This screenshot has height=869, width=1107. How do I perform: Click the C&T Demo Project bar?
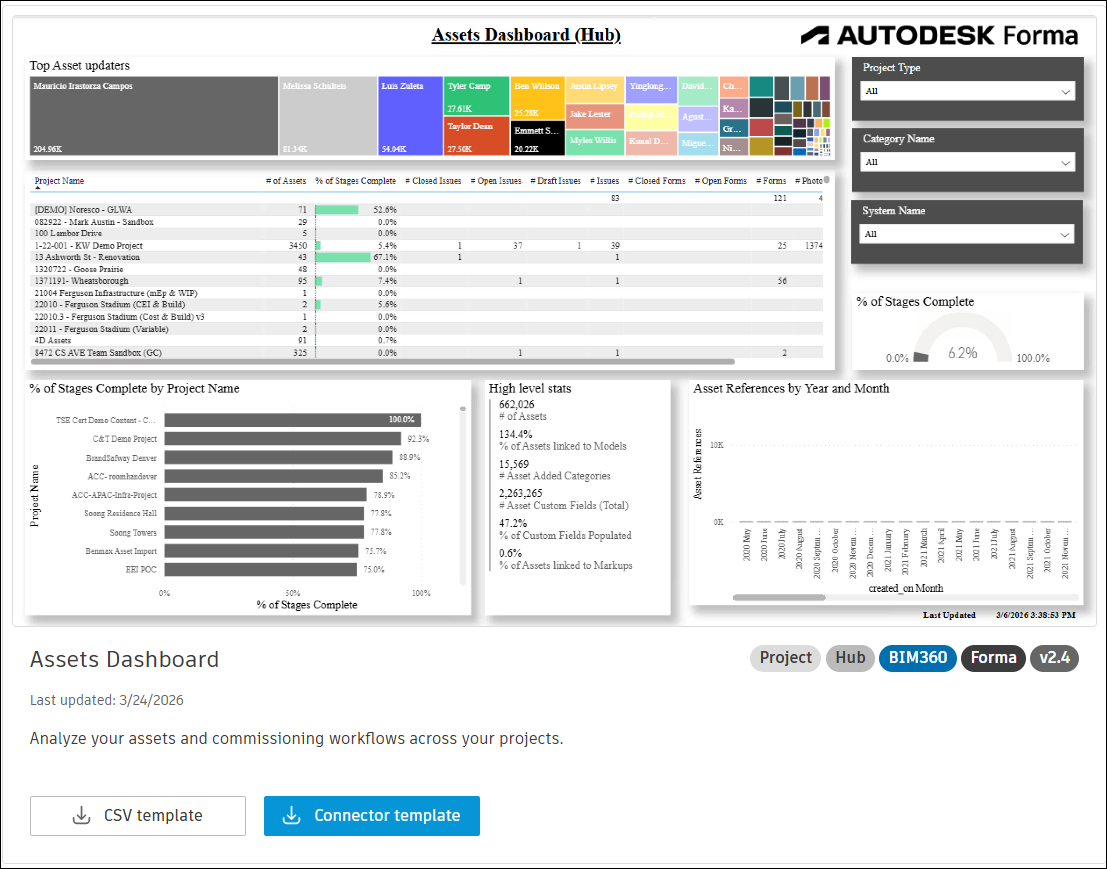[x=283, y=439]
